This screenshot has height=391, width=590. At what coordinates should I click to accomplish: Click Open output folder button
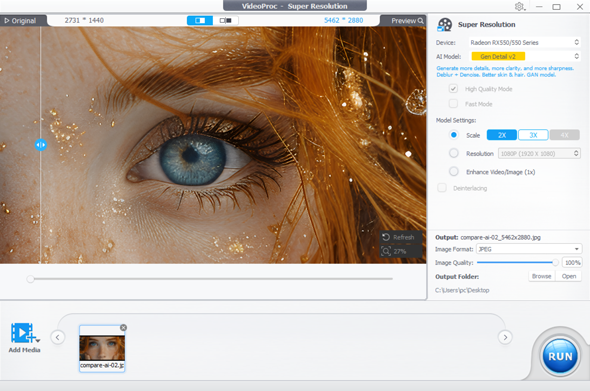(x=569, y=276)
